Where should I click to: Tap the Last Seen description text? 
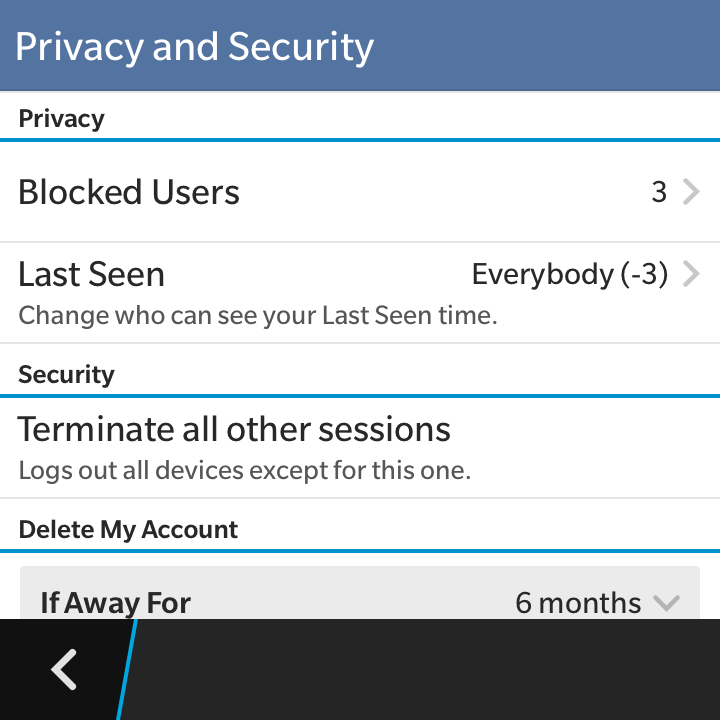(x=258, y=317)
